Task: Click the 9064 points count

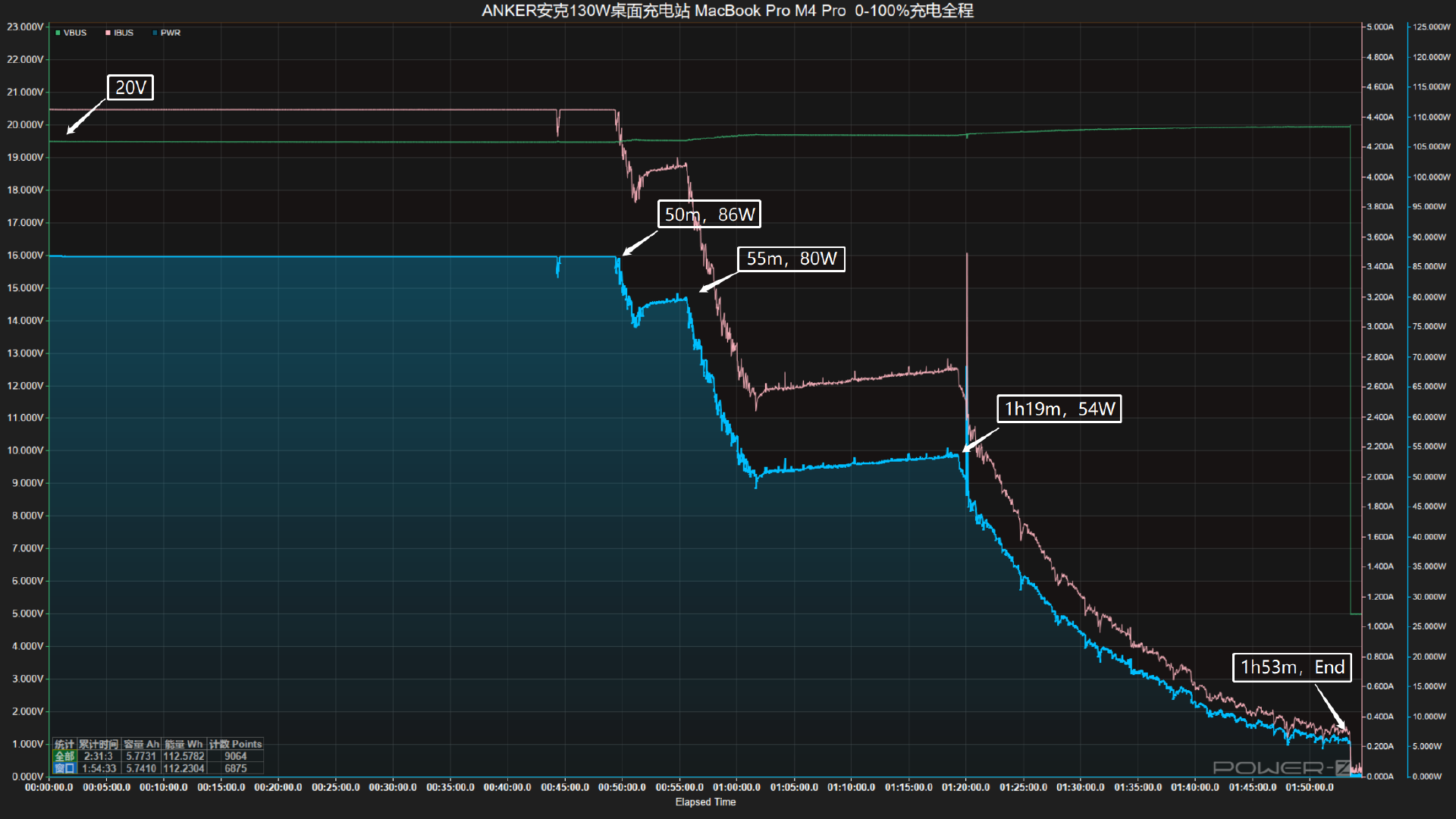Action: click(235, 756)
